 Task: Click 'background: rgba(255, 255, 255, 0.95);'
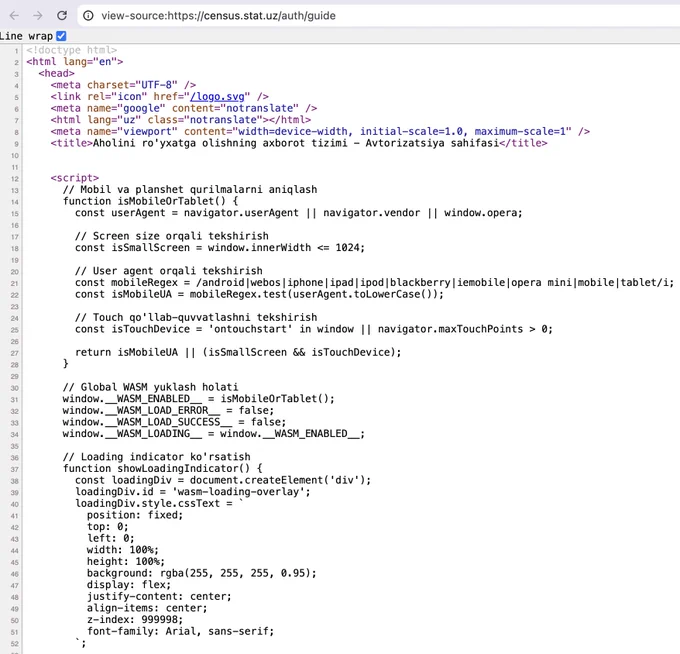(x=202, y=573)
